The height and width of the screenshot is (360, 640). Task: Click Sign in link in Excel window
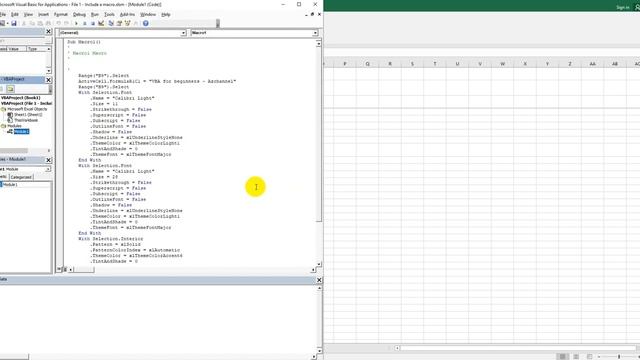tap(622, 7)
